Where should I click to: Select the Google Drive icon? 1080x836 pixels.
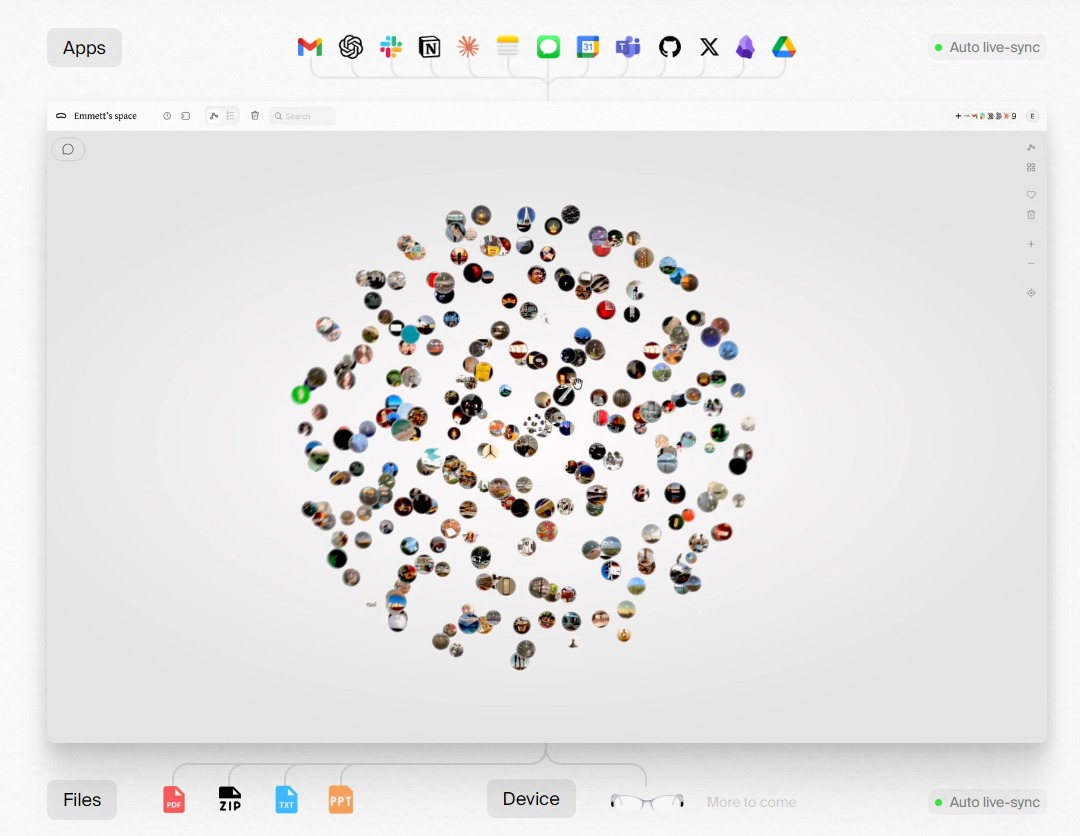click(x=784, y=47)
